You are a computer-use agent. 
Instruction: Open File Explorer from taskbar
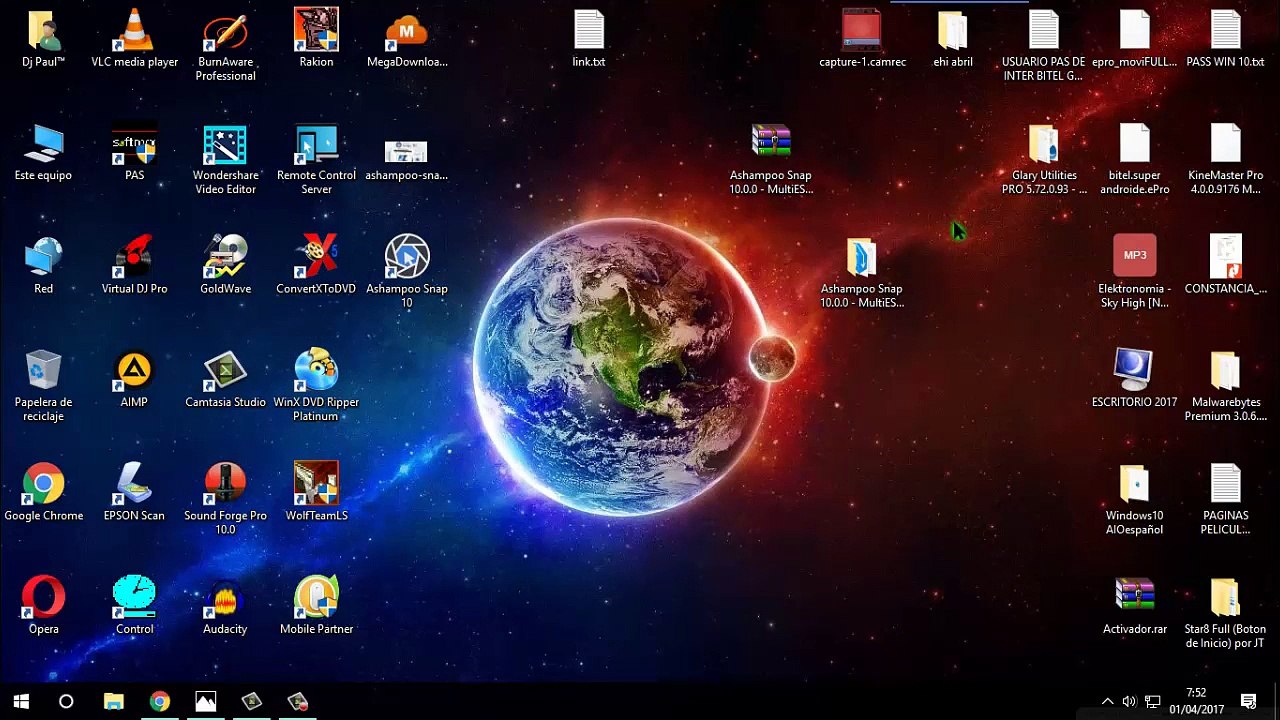(x=113, y=701)
